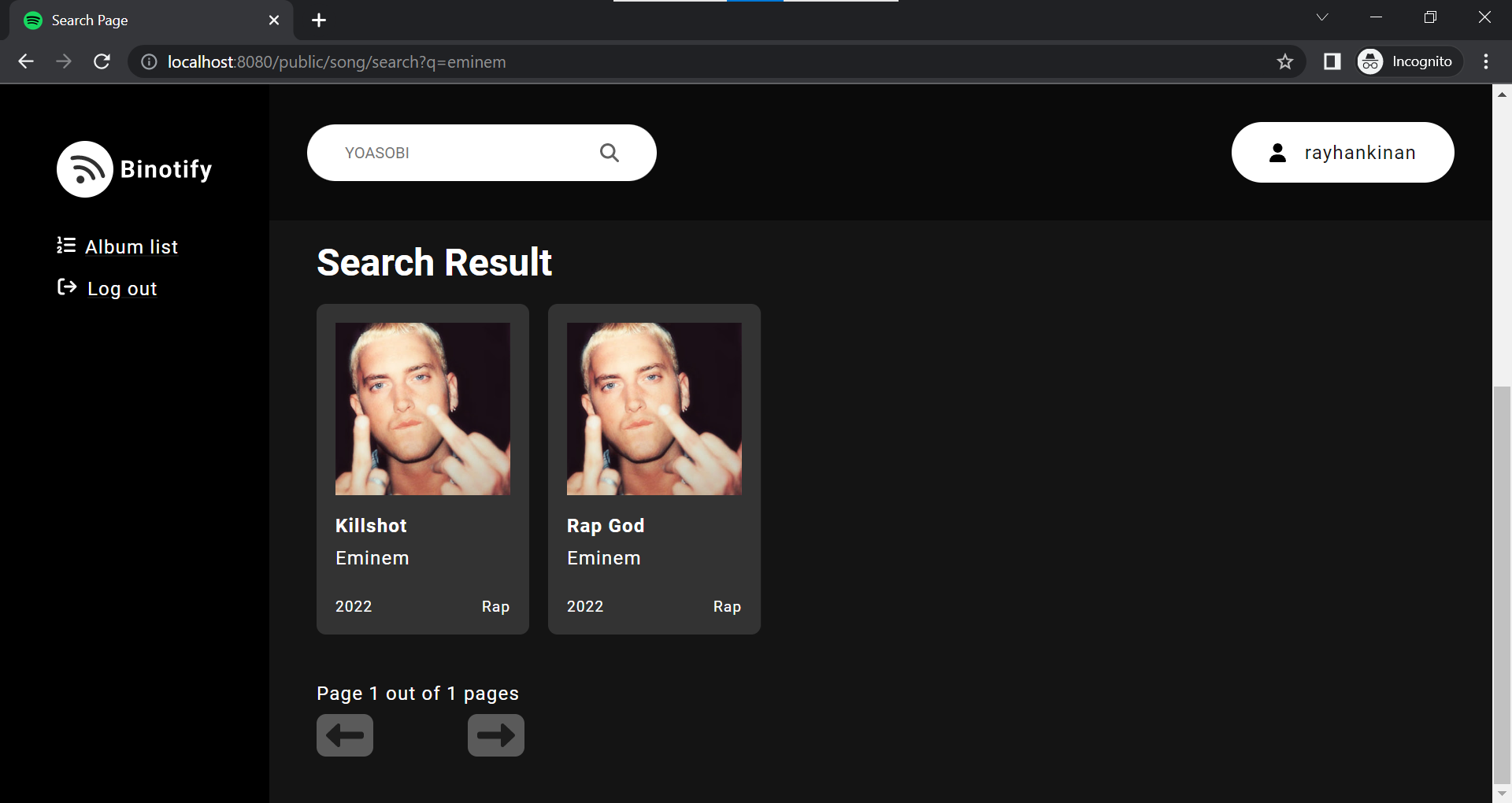The width and height of the screenshot is (1512, 803).
Task: Click browser forward arrow
Action: [x=64, y=61]
